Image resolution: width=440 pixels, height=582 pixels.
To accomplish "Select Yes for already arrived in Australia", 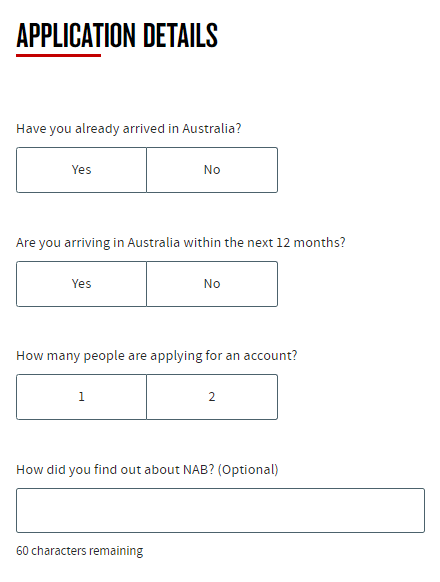I will tap(81, 170).
